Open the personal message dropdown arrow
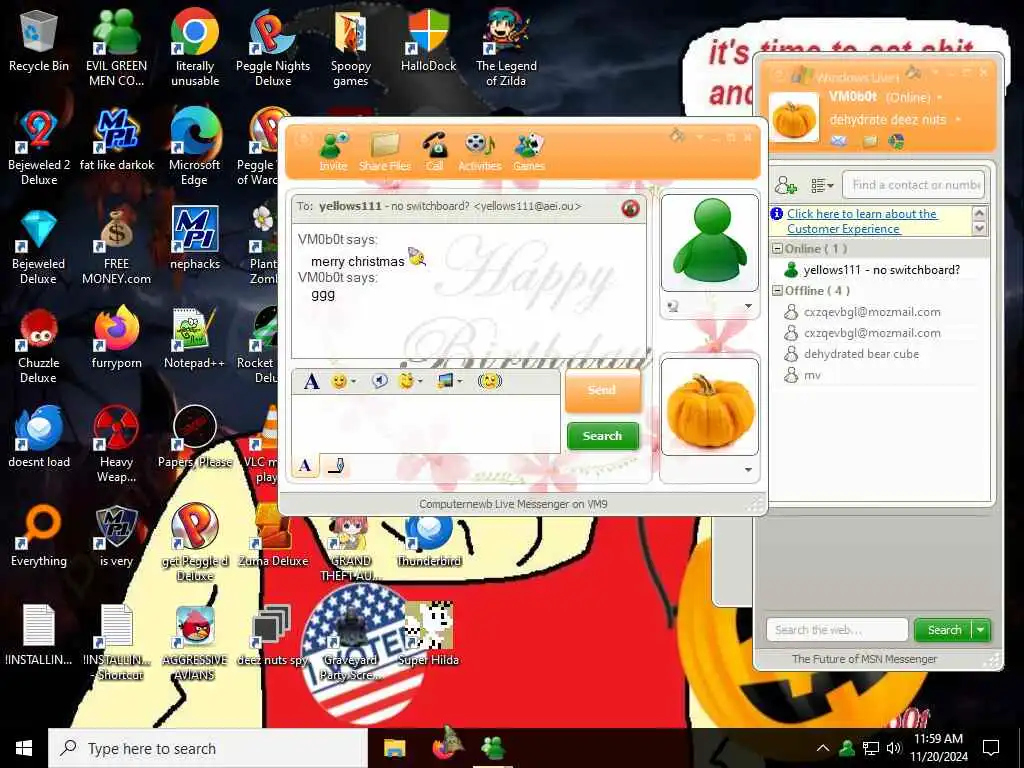1024x768 pixels. point(958,120)
